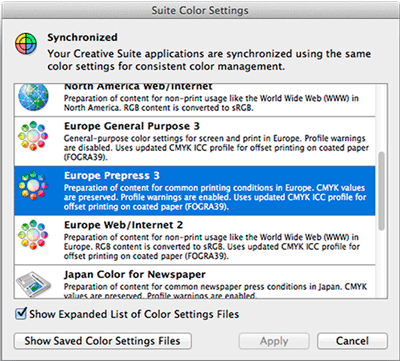Choose the Europe Web/Internet 2 title
Screen dimensions: 400x361
123,225
